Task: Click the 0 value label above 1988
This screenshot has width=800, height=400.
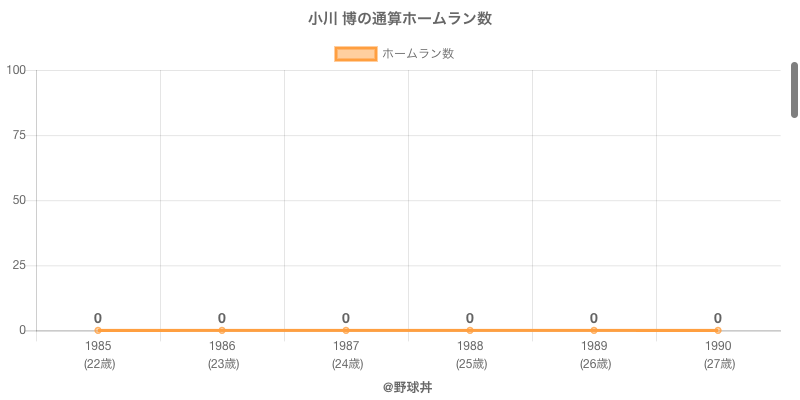Action: 470,318
